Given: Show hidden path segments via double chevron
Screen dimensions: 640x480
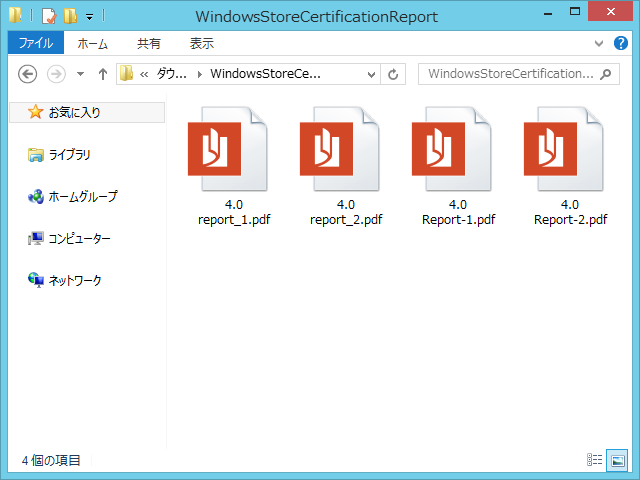Looking at the screenshot, I should pos(144,74).
